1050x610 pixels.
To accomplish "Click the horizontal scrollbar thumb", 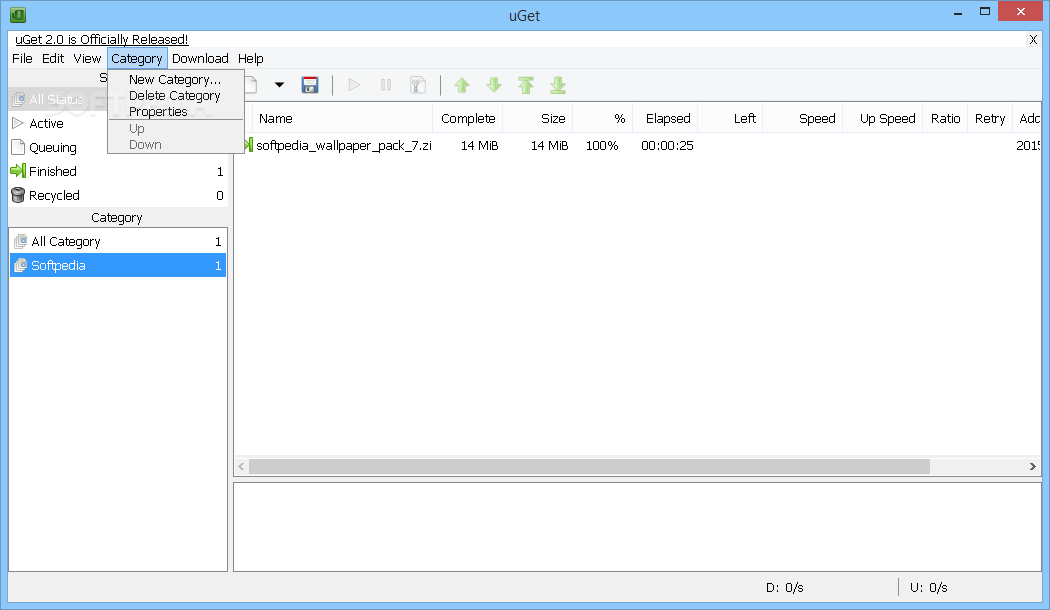I will 589,466.
